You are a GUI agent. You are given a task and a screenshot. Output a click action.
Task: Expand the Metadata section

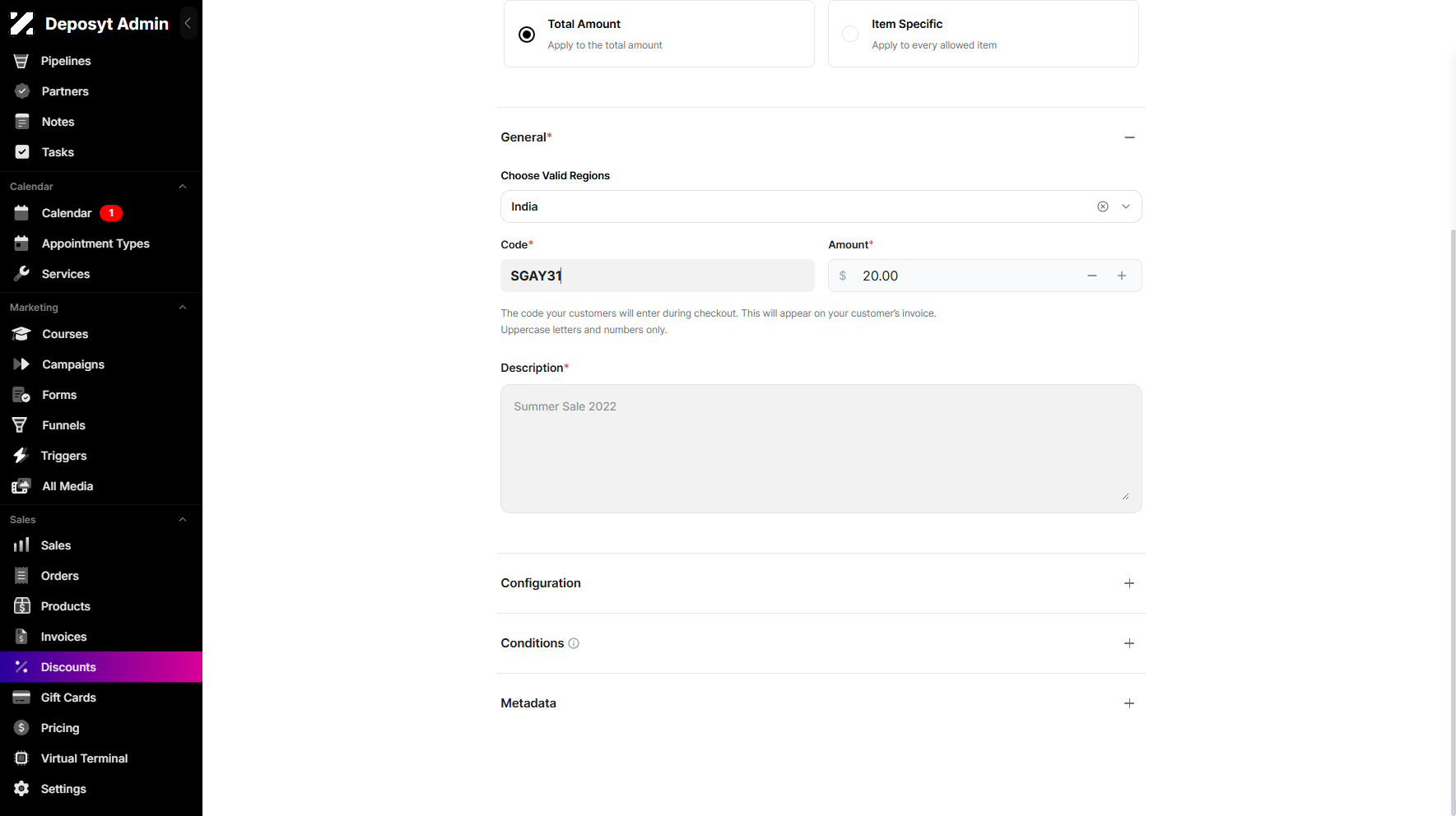tap(1129, 703)
